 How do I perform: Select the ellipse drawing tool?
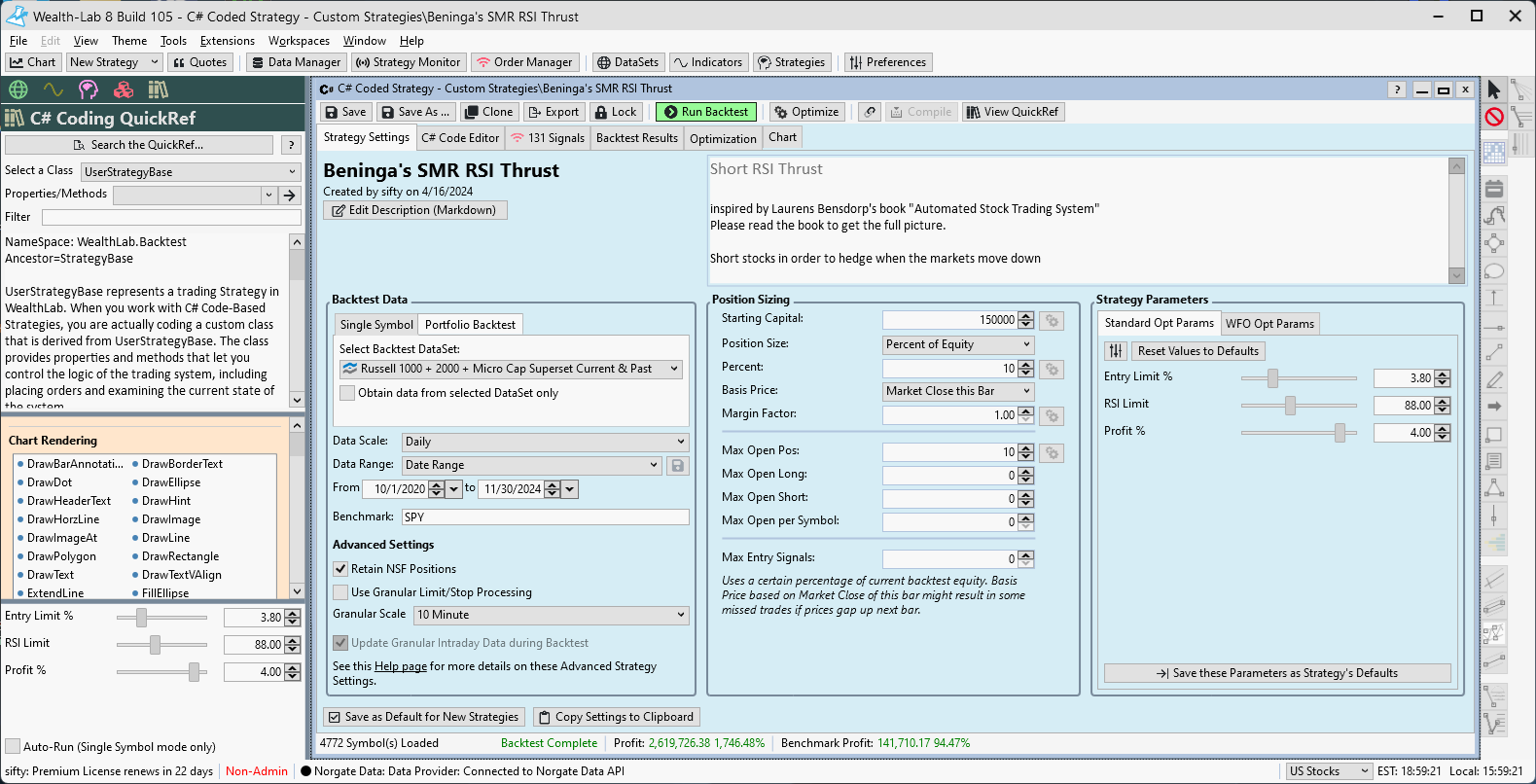(1494, 271)
